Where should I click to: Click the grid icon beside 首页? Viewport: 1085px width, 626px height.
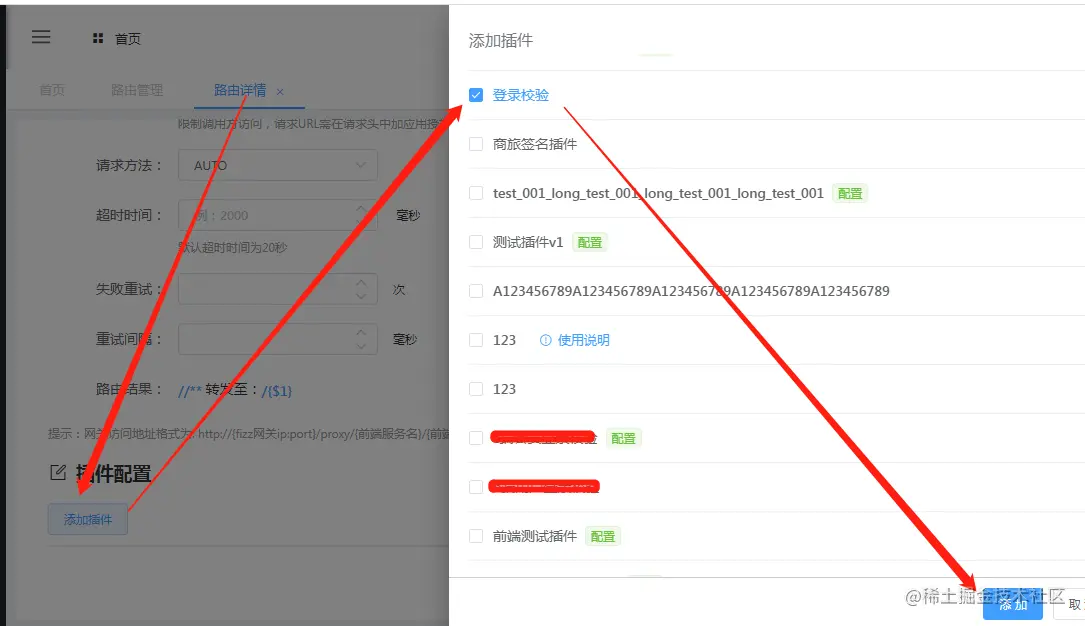pyautogui.click(x=98, y=39)
